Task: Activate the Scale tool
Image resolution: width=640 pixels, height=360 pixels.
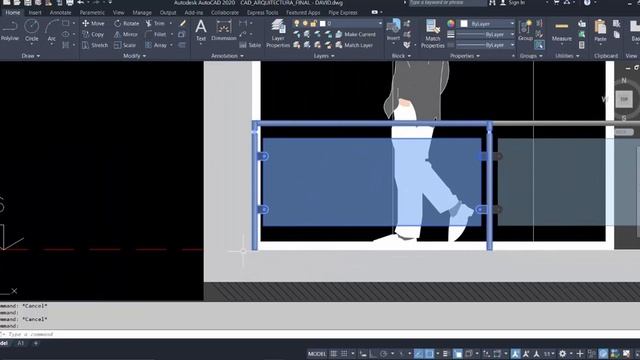Action: 125,45
